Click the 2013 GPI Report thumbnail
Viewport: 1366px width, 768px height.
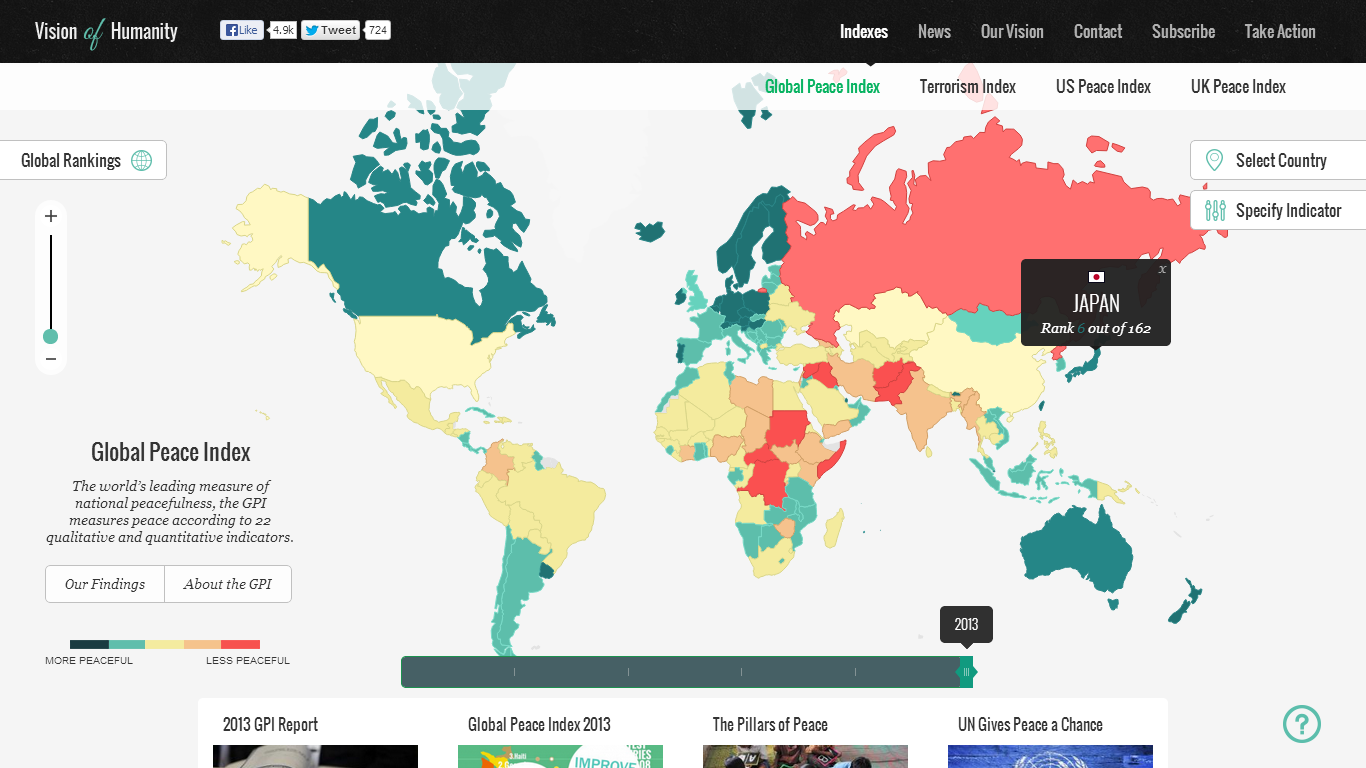(x=315, y=756)
